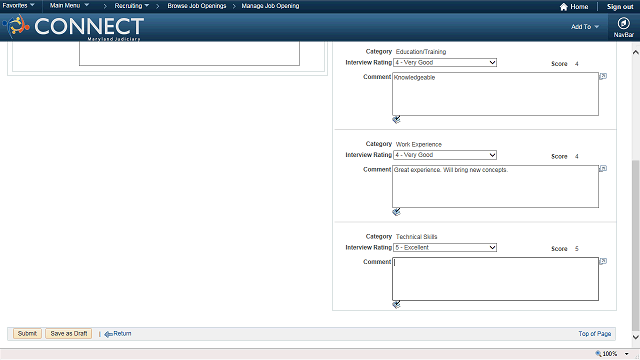Expand Work Experience comment popup icon
Image resolution: width=640 pixels, height=360 pixels.
tap(603, 169)
